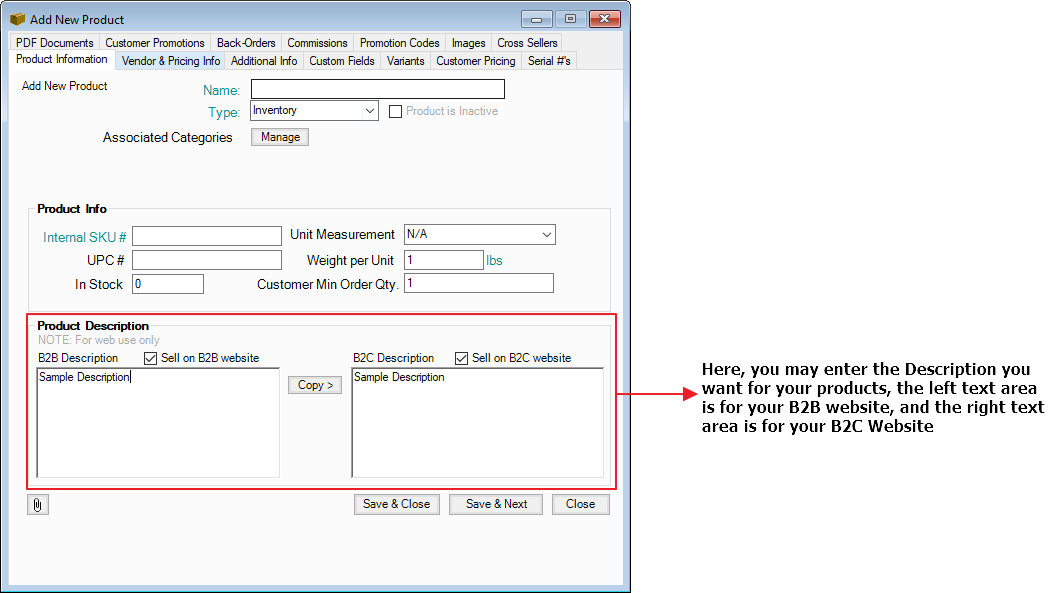Toggle the Product is Inactive checkbox
The height and width of the screenshot is (593, 1062).
pyautogui.click(x=396, y=111)
